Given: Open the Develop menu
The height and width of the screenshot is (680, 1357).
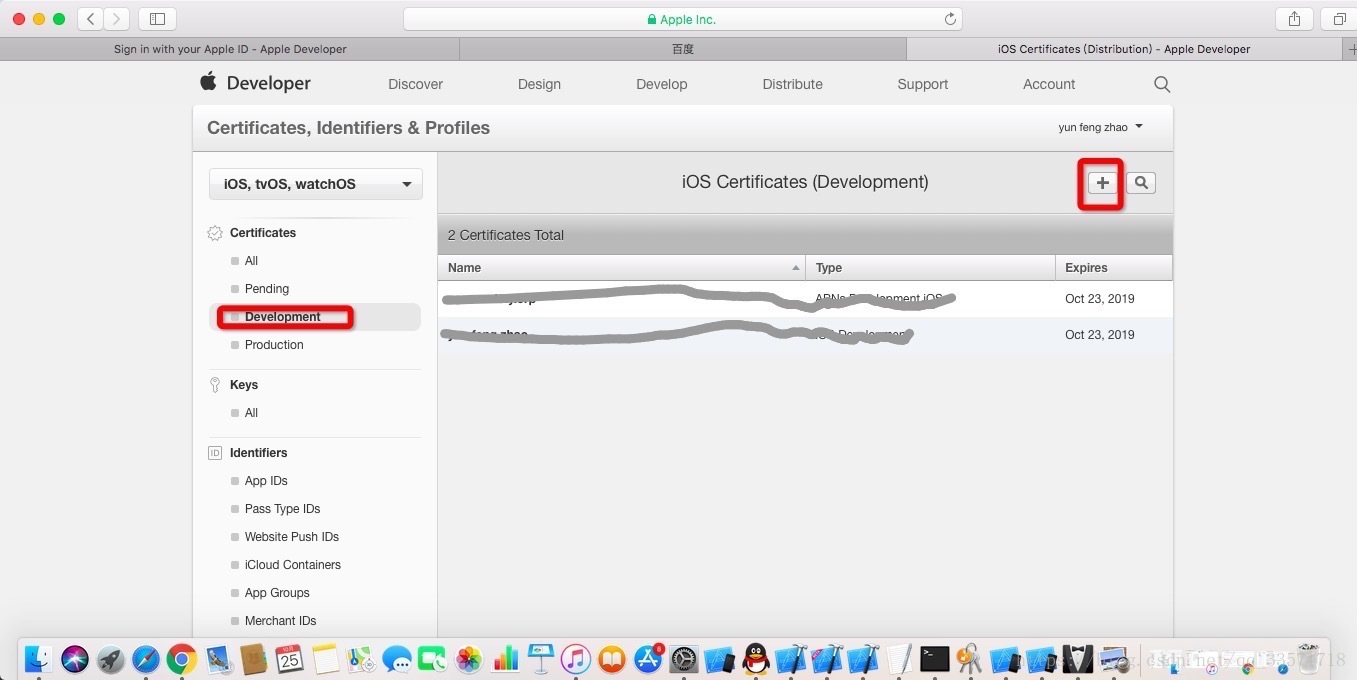Looking at the screenshot, I should pos(662,84).
